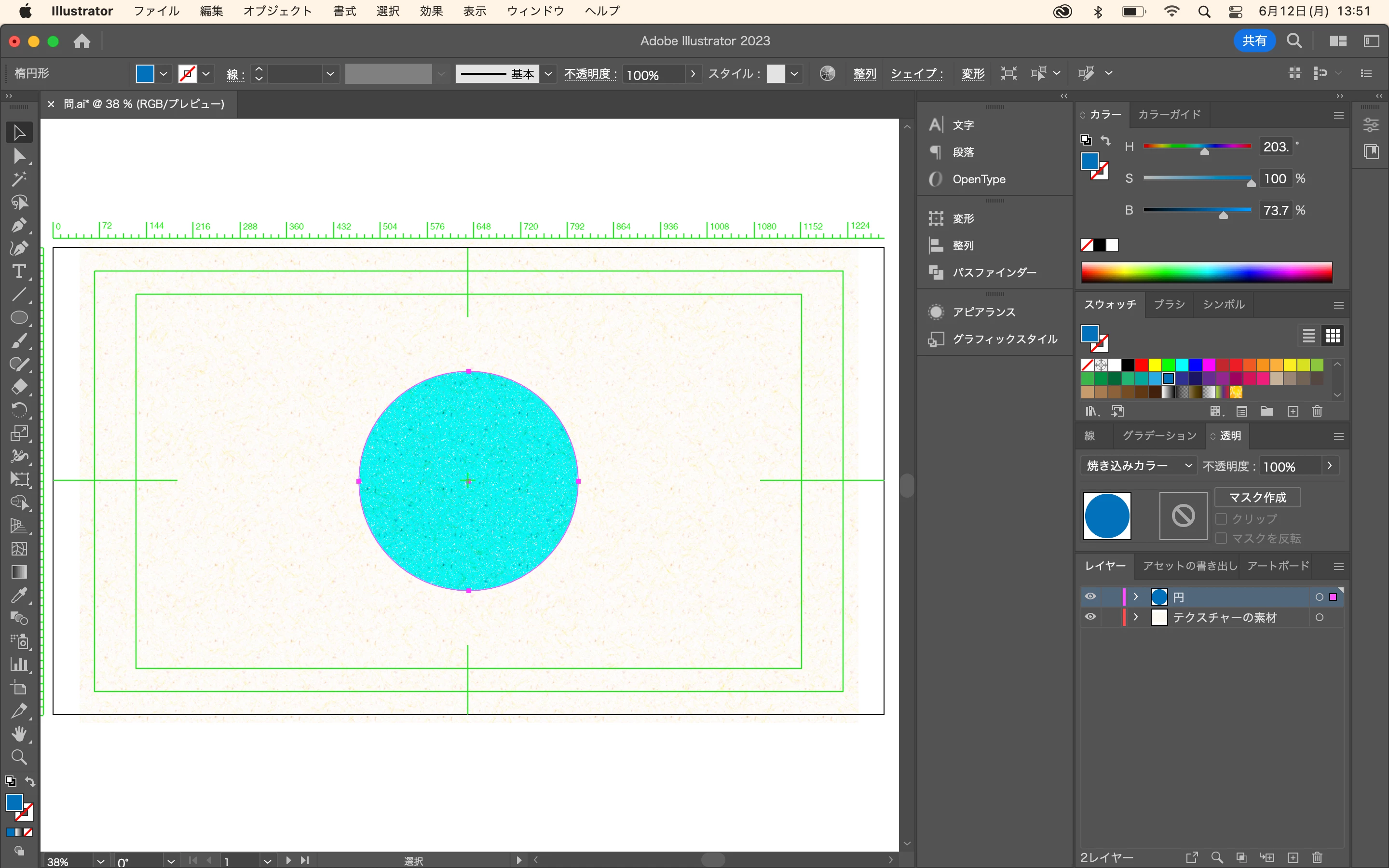Select the Zoom tool

[x=19, y=757]
